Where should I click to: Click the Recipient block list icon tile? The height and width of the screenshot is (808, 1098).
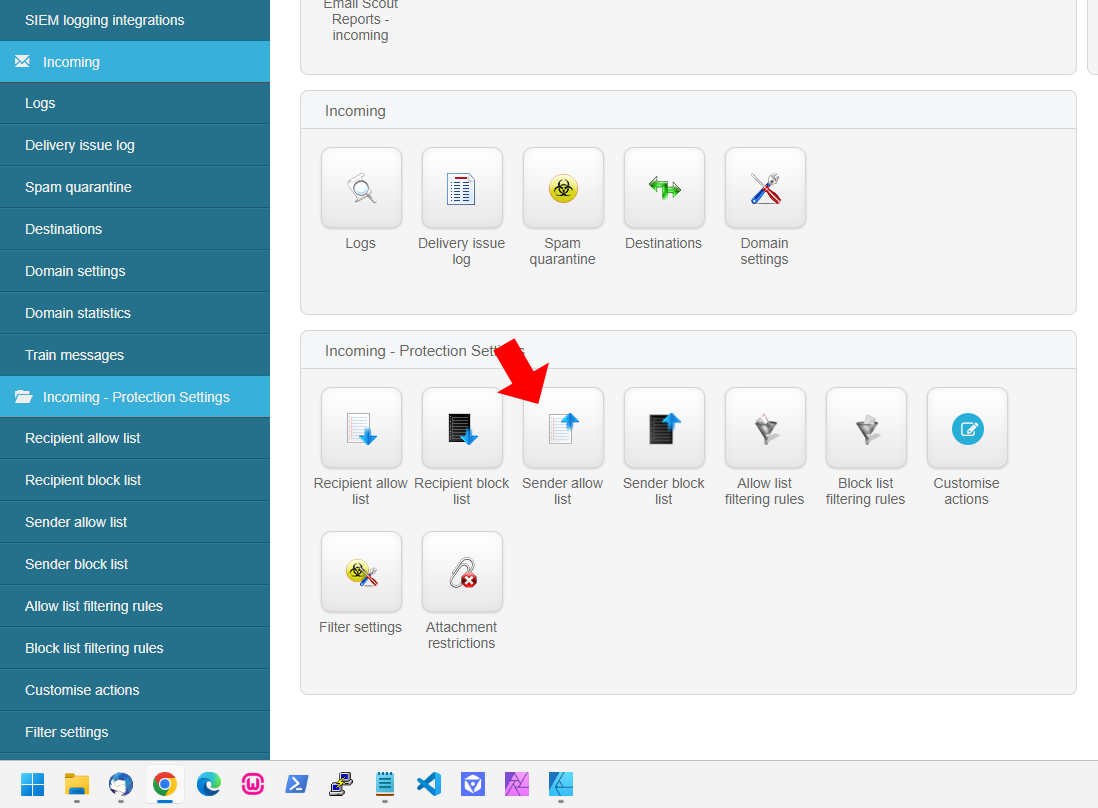(462, 428)
